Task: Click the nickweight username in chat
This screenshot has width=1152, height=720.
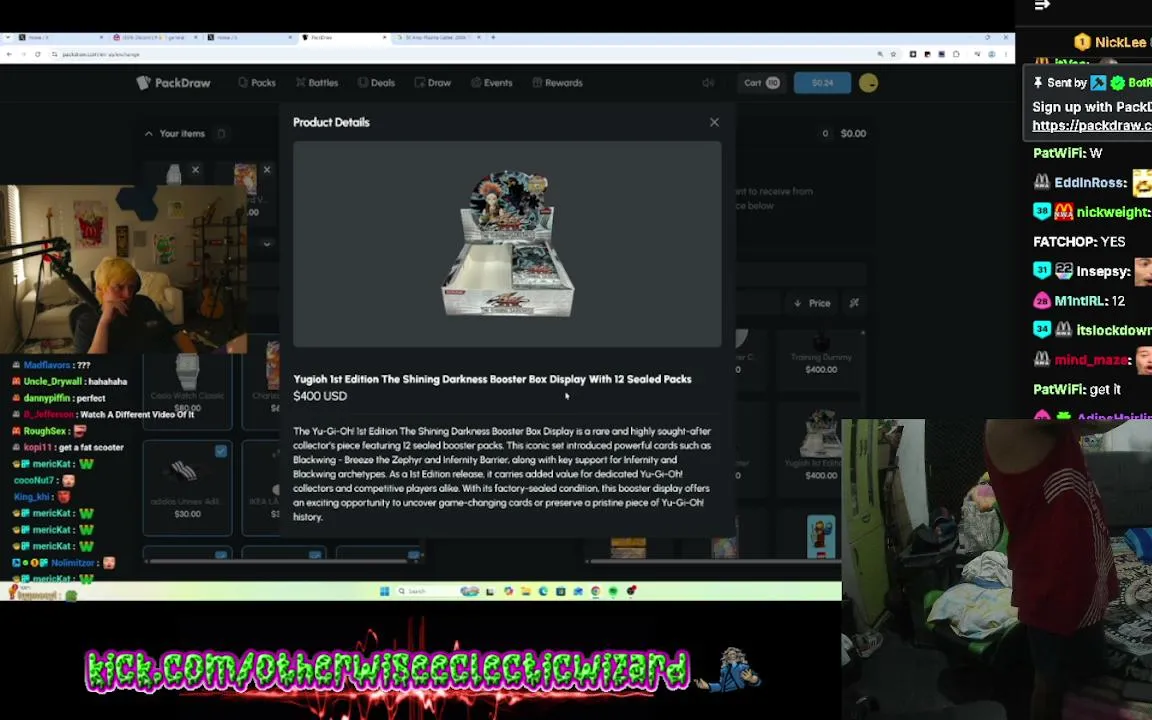Action: tap(1112, 212)
